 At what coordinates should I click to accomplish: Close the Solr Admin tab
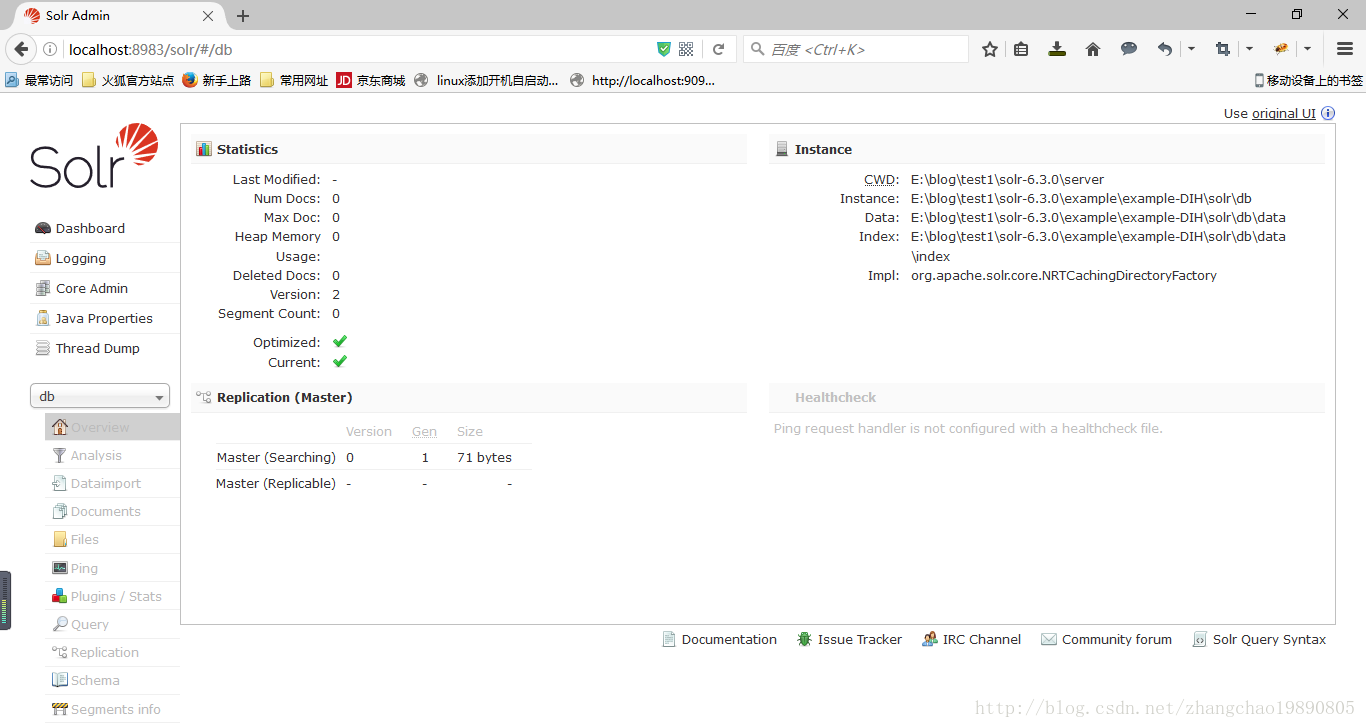pos(208,16)
